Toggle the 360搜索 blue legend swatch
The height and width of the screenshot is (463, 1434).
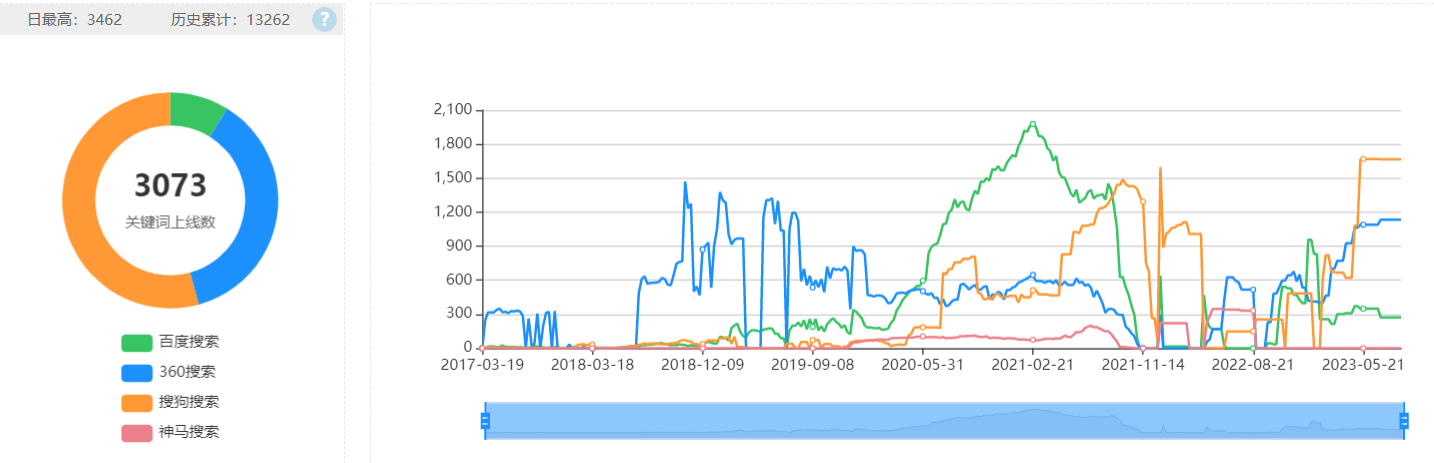(136, 373)
